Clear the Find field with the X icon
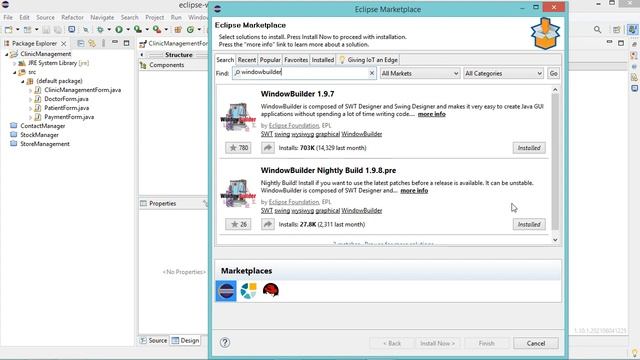640x360 pixels. (x=371, y=73)
